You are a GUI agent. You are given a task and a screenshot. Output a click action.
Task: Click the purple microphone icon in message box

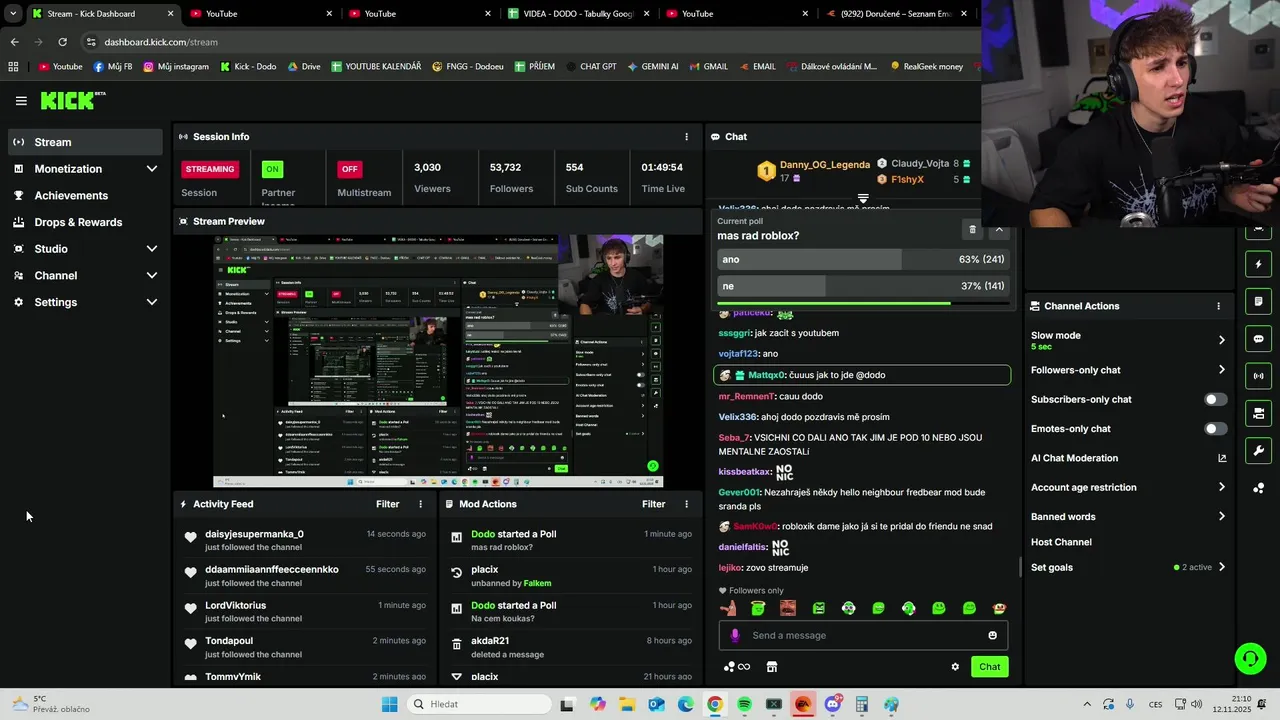(735, 636)
